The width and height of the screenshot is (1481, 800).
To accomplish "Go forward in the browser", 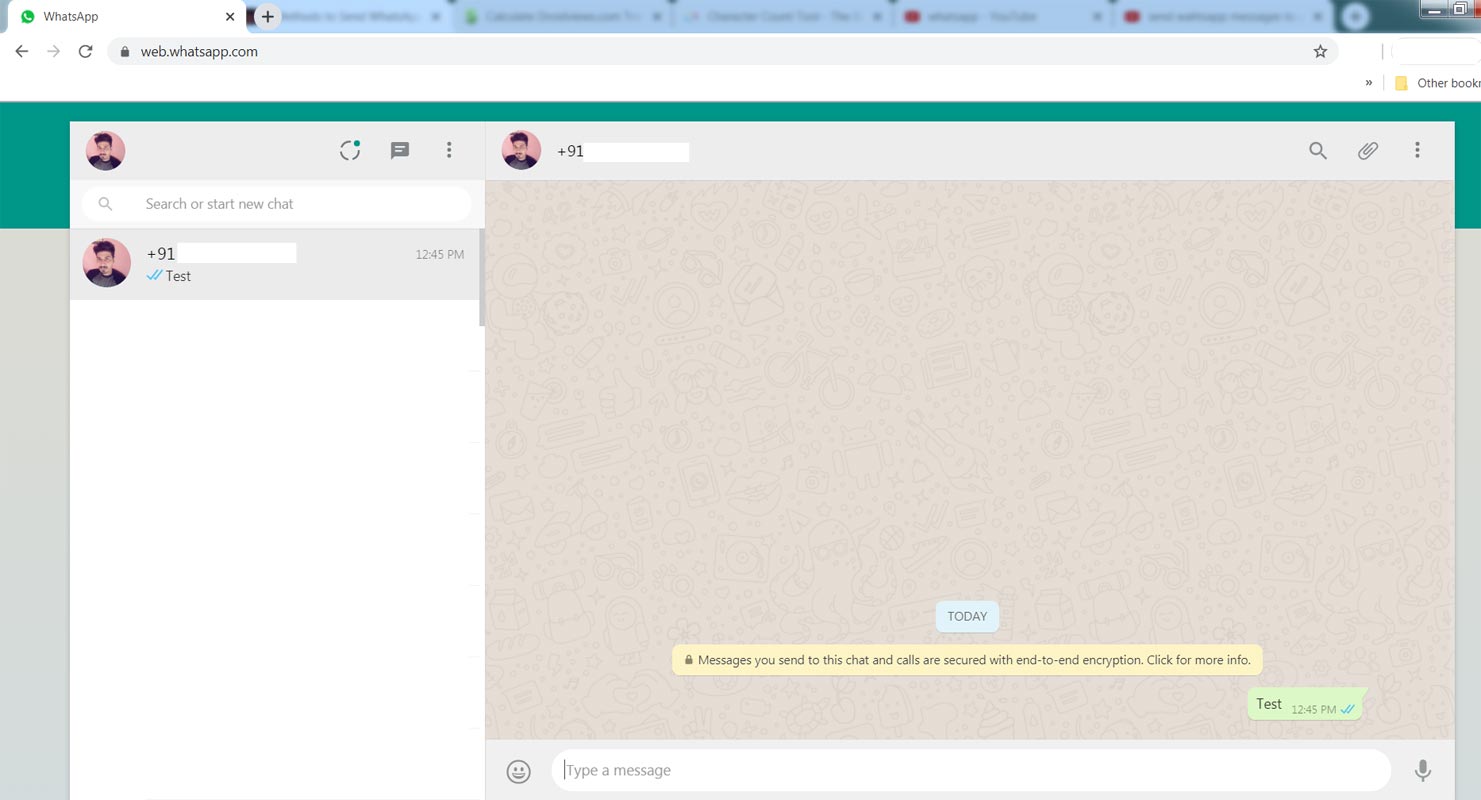I will tap(54, 51).
